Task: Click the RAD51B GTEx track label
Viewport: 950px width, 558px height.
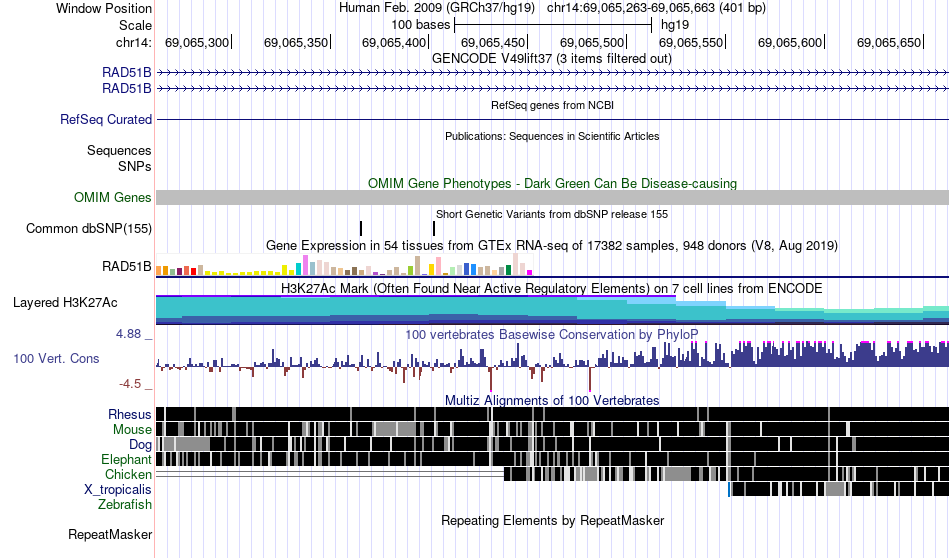Action: 127,267
